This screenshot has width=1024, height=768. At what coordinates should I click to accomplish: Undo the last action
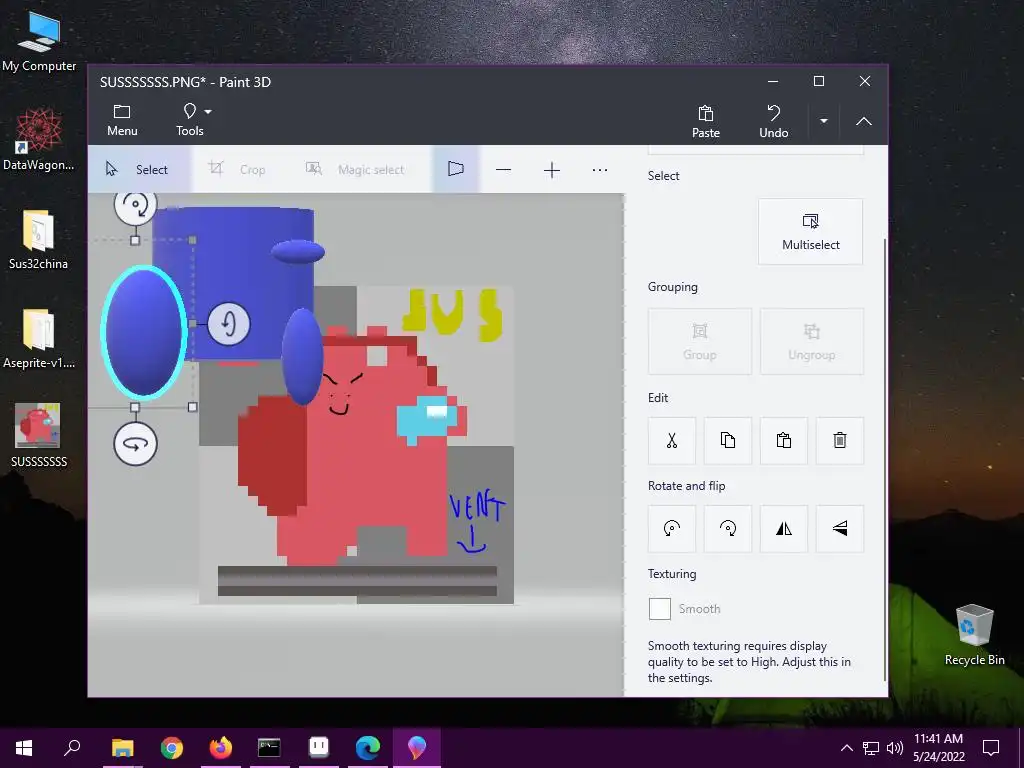click(773, 121)
